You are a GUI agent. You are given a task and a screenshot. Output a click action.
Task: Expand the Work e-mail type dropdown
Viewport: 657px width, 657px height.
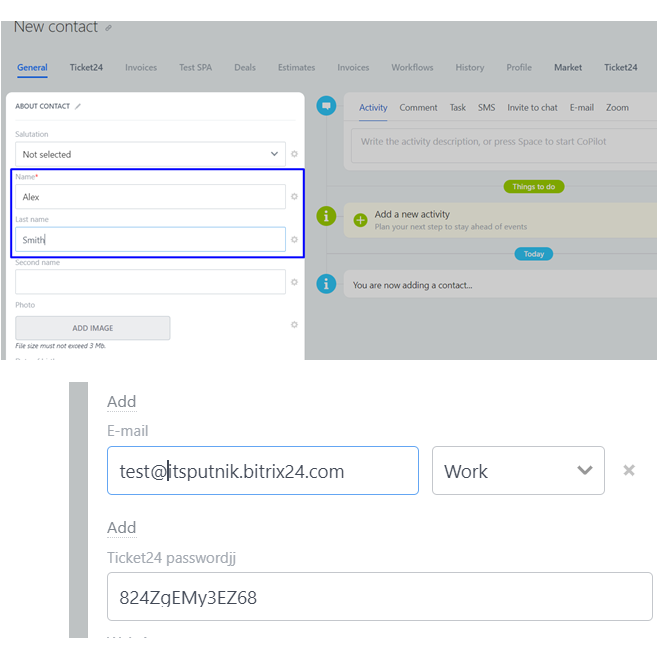click(x=518, y=471)
